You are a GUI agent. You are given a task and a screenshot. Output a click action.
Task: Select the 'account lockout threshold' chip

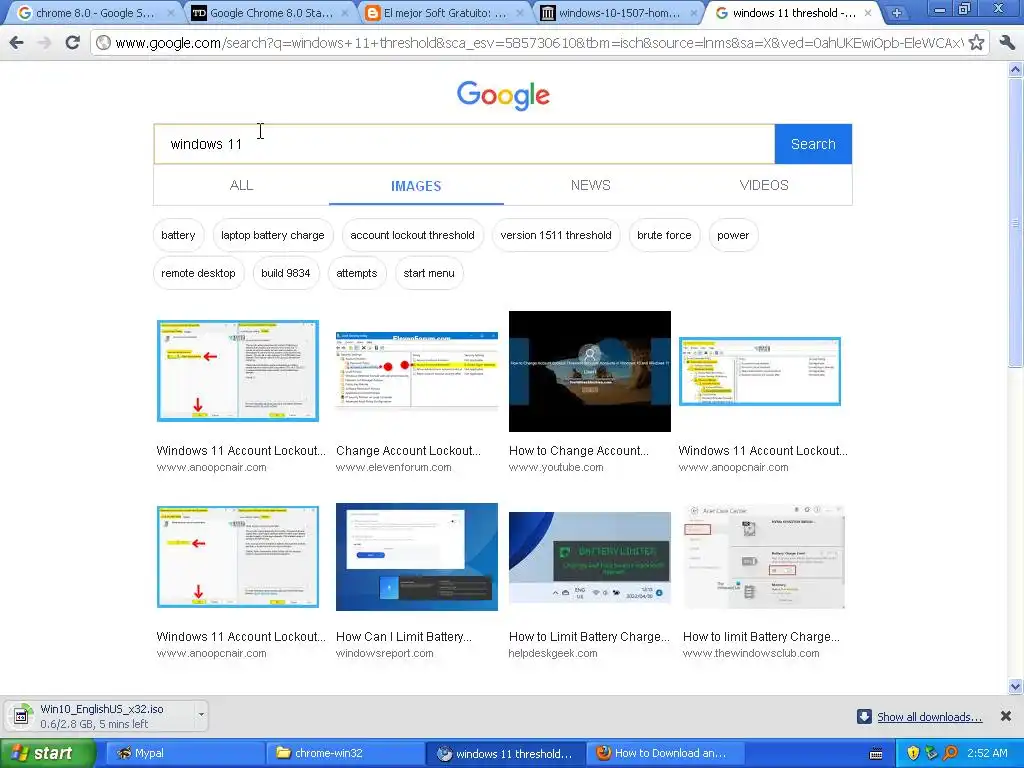tap(412, 235)
